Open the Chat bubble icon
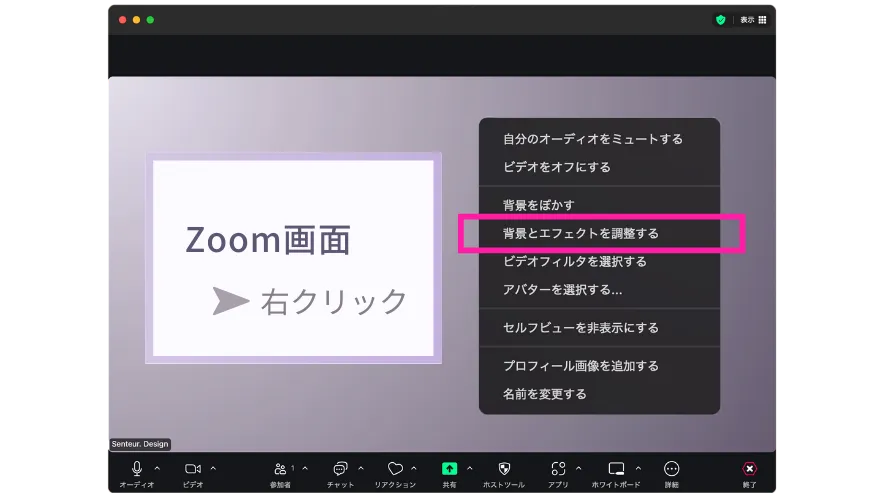This screenshot has width=883, height=497. click(340, 468)
